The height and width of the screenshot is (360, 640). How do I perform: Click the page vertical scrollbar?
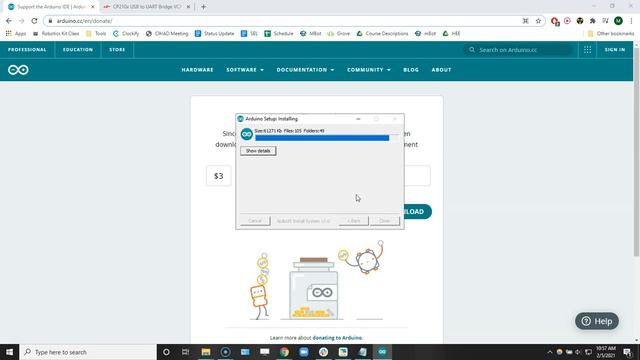click(636, 152)
